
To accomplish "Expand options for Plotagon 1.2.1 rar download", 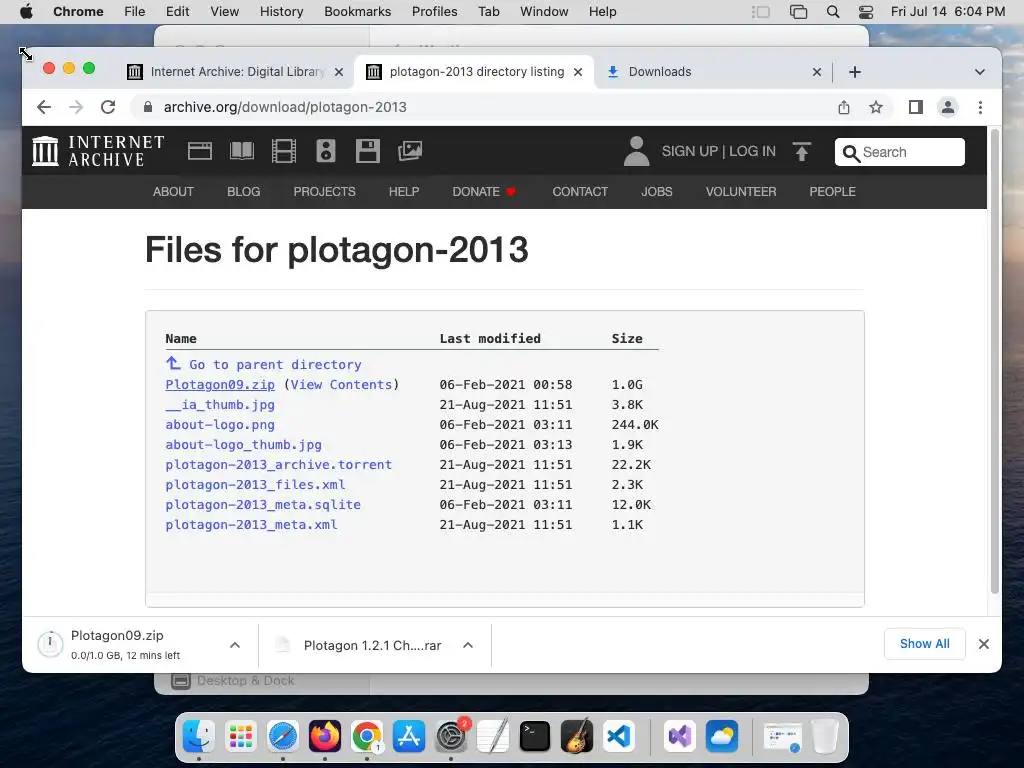I will pyautogui.click(x=468, y=645).
